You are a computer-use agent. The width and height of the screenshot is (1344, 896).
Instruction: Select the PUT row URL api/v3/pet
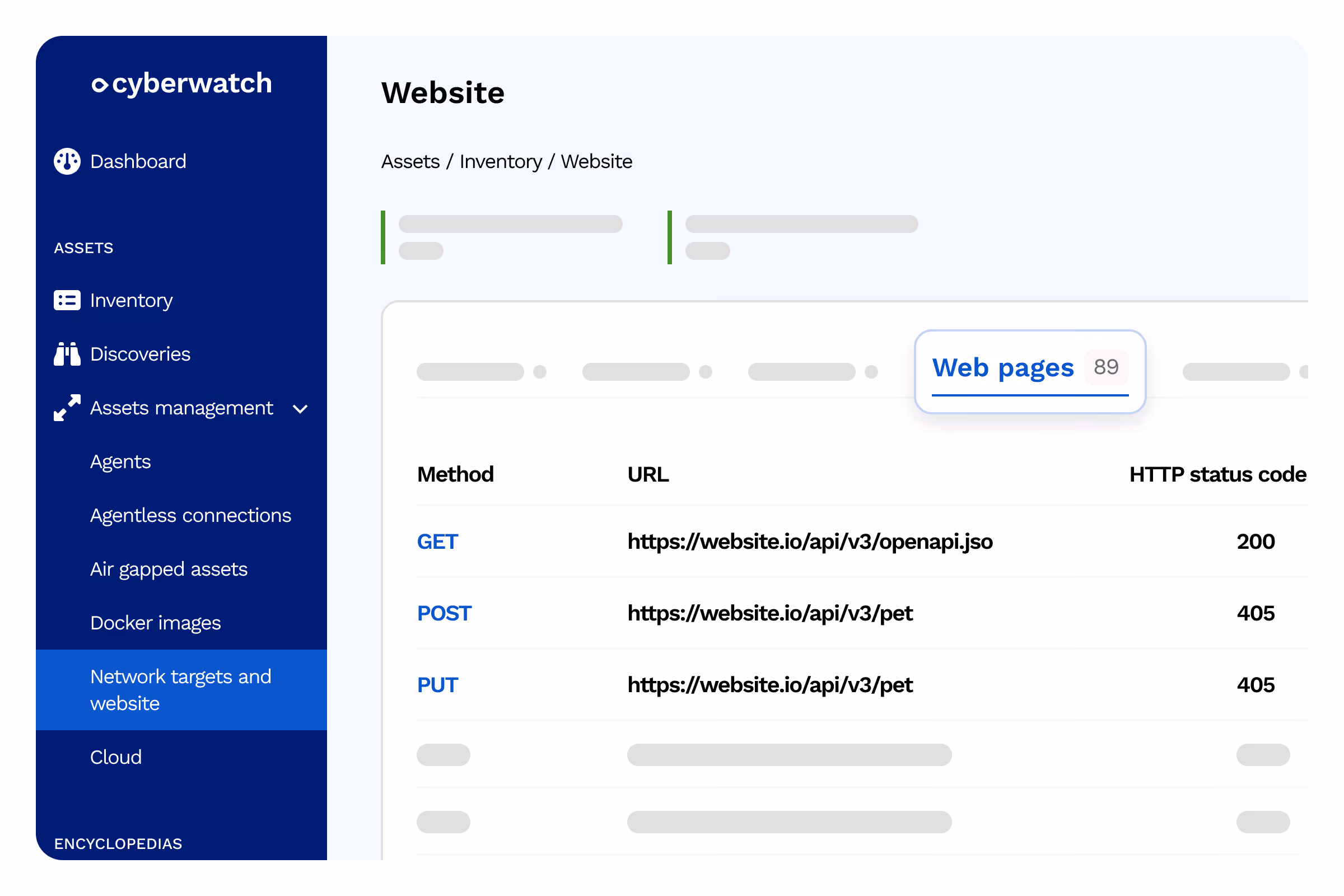coord(769,685)
